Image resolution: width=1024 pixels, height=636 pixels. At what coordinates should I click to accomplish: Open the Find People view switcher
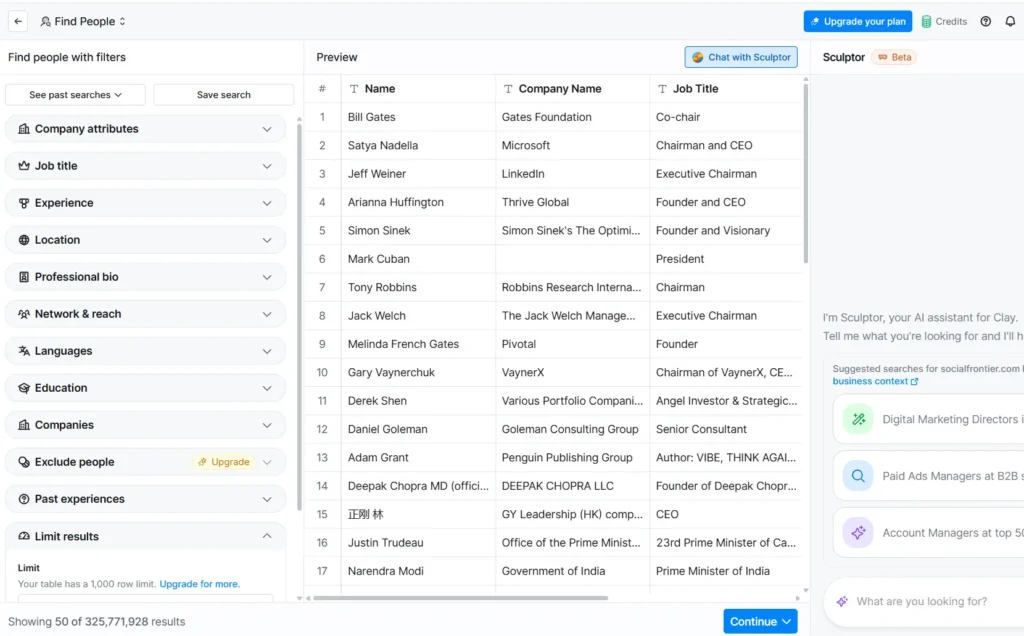pyautogui.click(x=83, y=20)
